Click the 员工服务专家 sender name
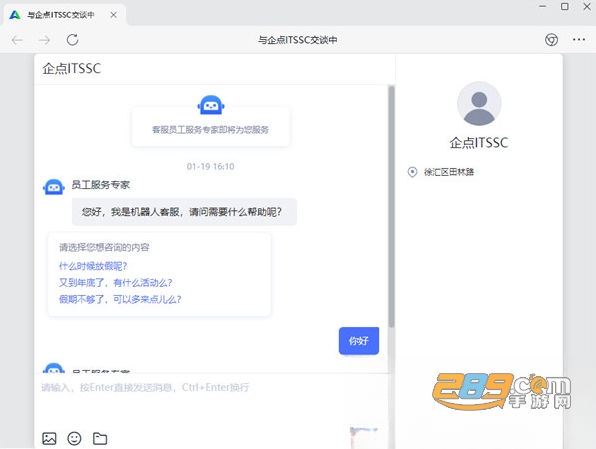 pyautogui.click(x=101, y=185)
